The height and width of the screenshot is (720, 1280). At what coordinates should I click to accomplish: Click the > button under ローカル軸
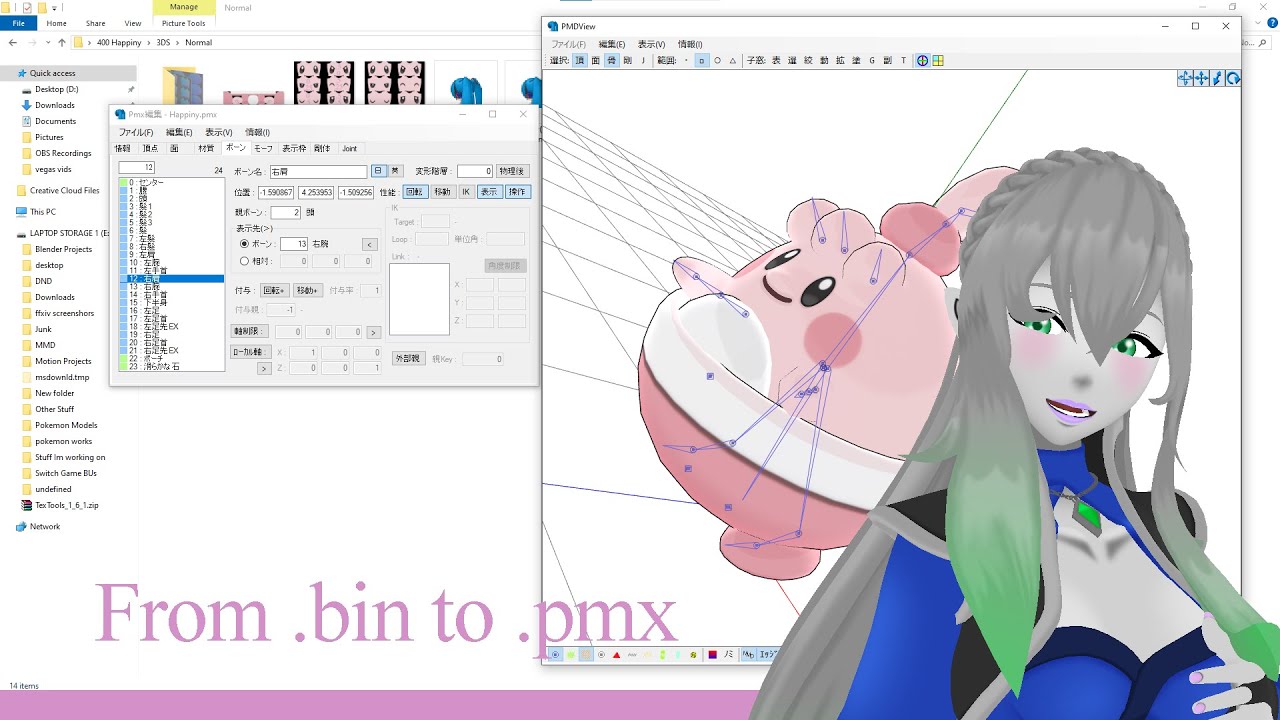(264, 368)
